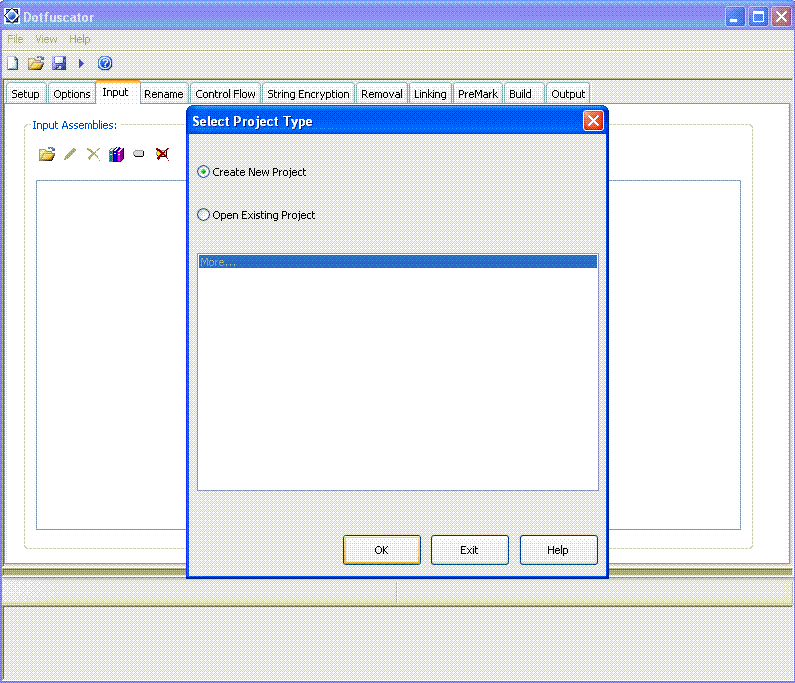
Task: Maximize the Dotfuscator window
Action: coord(758,17)
